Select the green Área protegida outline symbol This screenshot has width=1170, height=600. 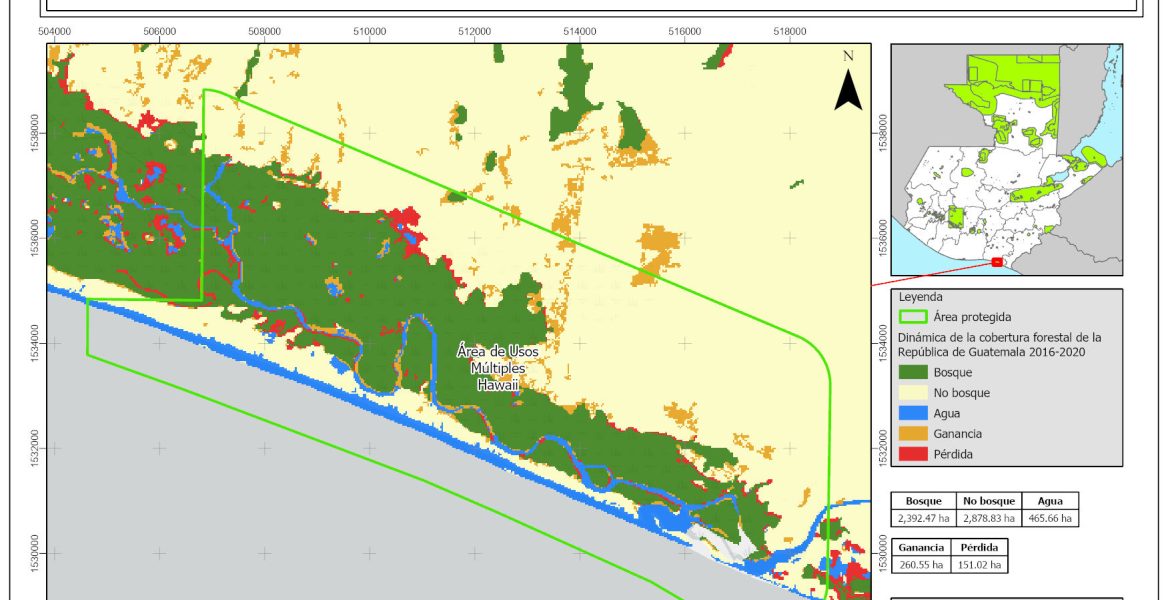pos(916,317)
